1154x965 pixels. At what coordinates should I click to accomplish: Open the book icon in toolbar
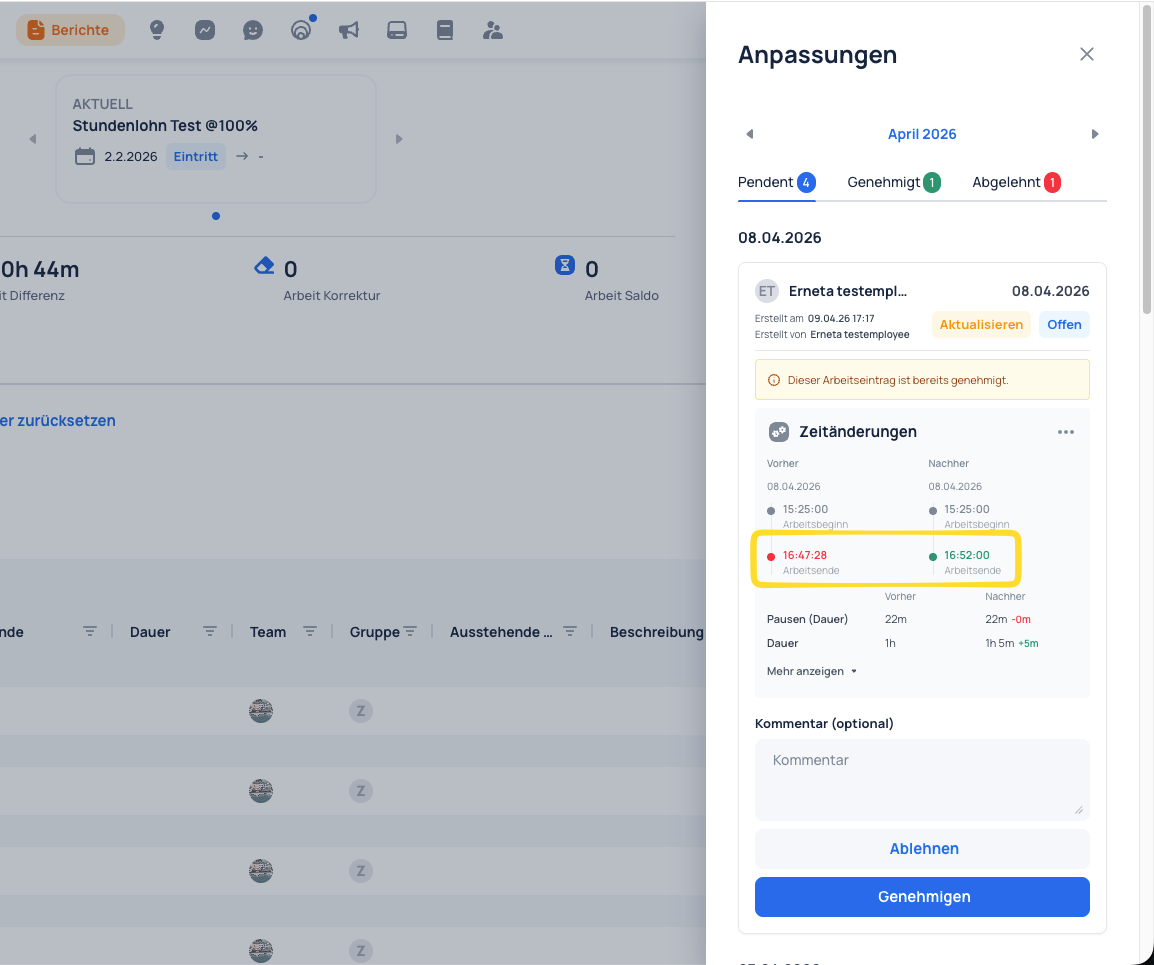445,30
